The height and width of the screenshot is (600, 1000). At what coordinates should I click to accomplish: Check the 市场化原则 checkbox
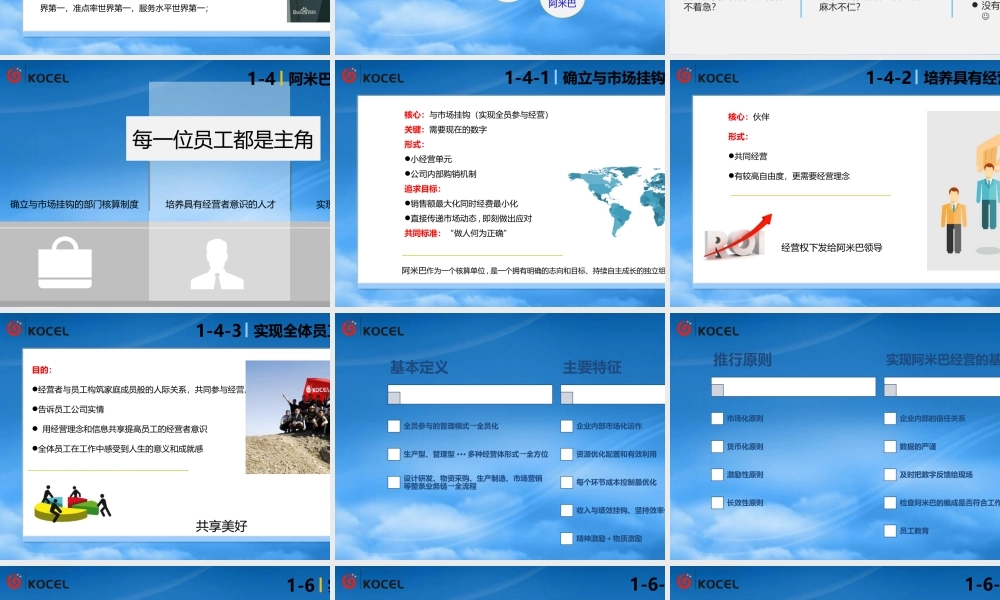click(717, 418)
